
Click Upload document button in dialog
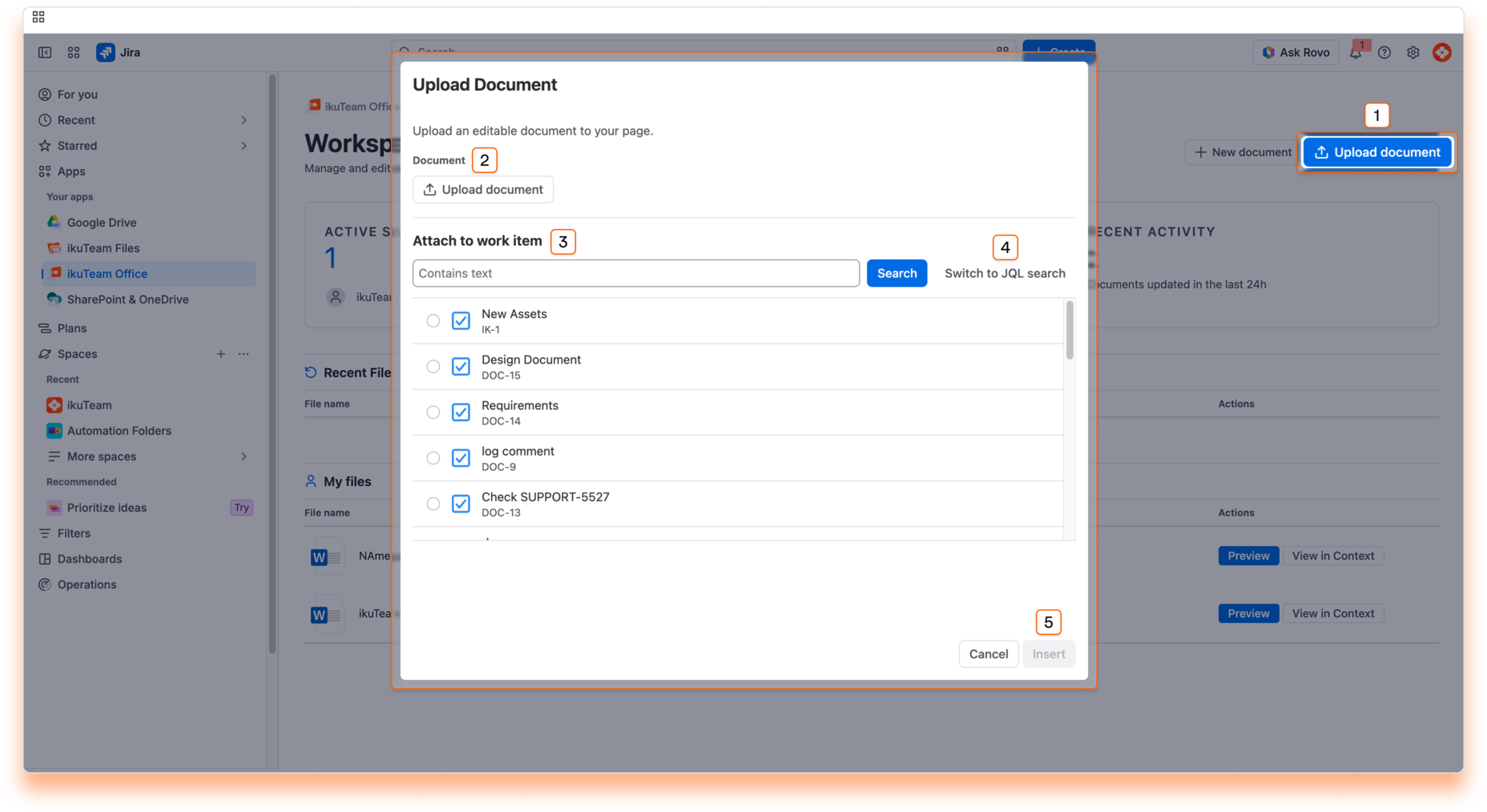point(483,190)
